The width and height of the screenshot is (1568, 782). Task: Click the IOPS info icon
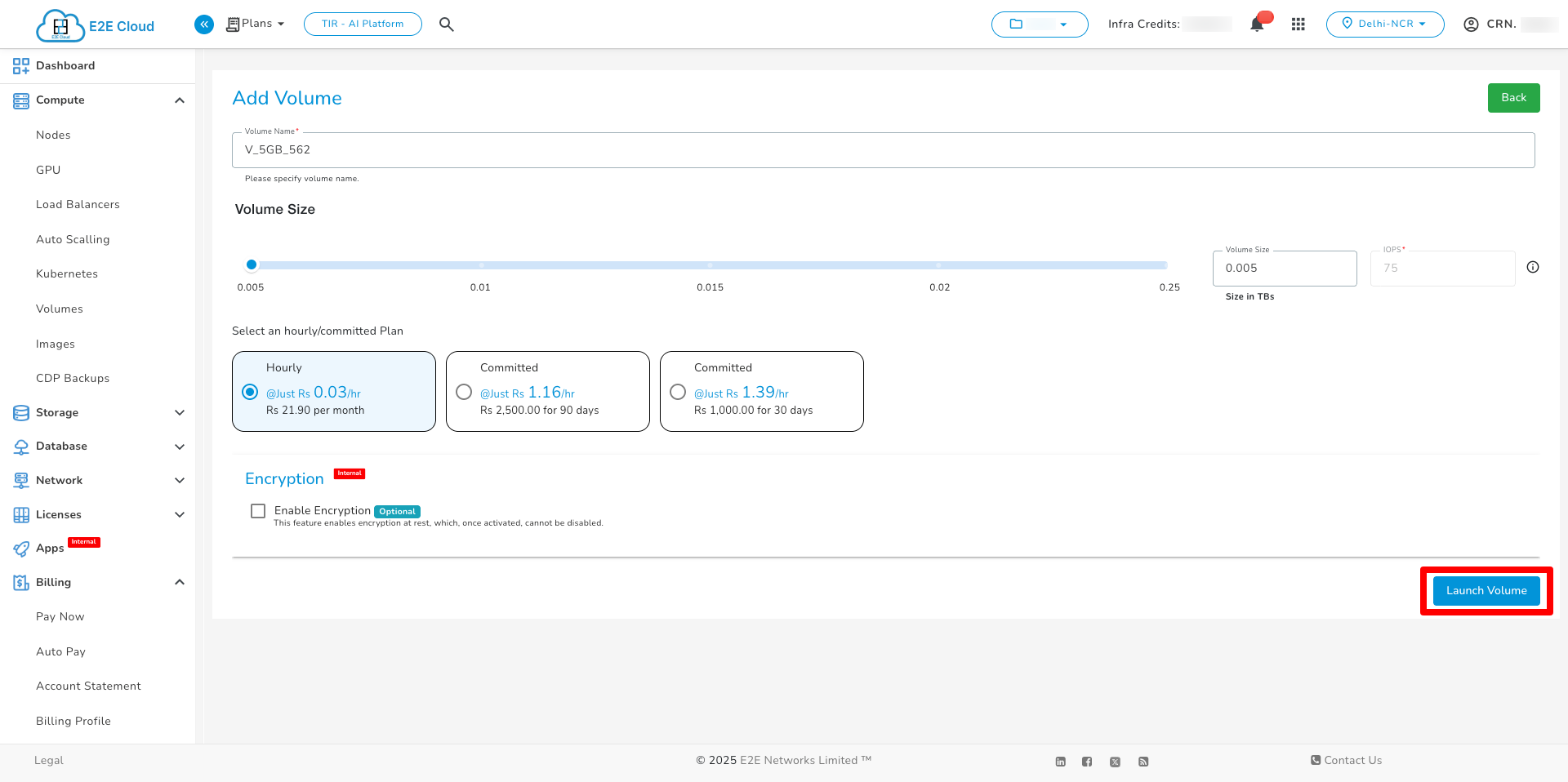click(x=1532, y=267)
